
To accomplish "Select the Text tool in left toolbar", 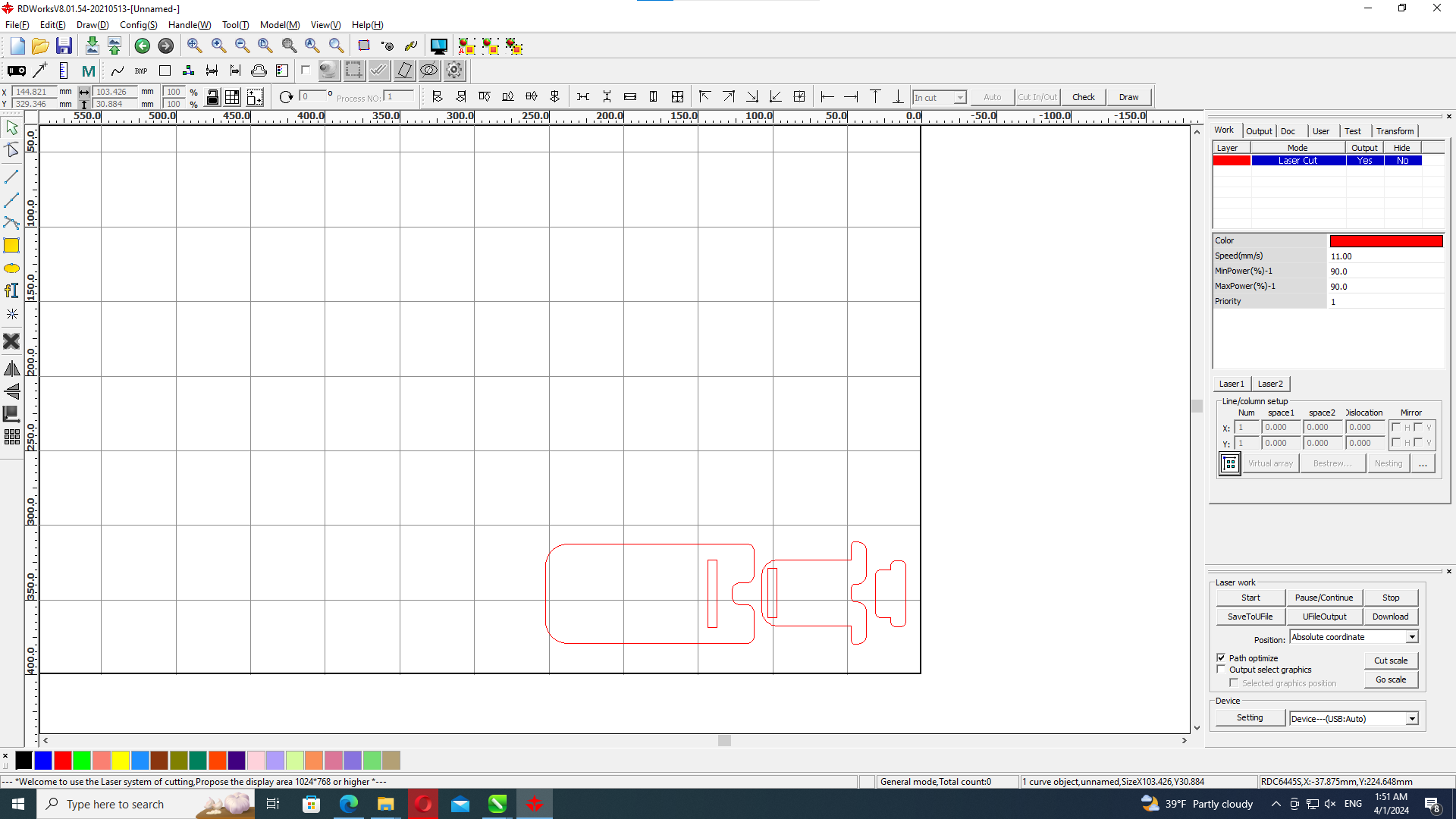I will point(11,290).
